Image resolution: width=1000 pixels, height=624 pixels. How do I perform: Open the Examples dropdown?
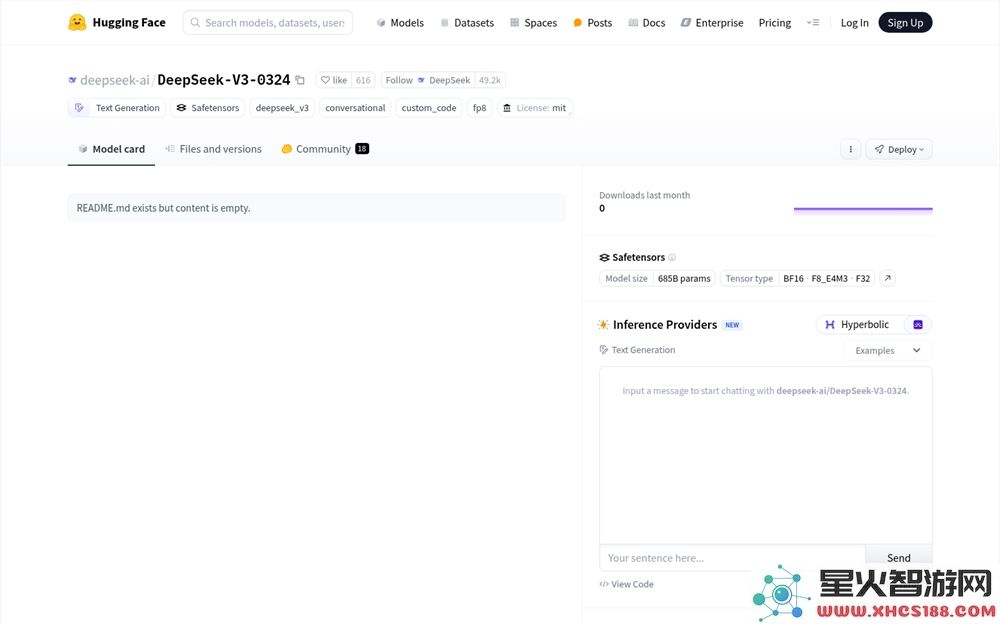point(888,350)
